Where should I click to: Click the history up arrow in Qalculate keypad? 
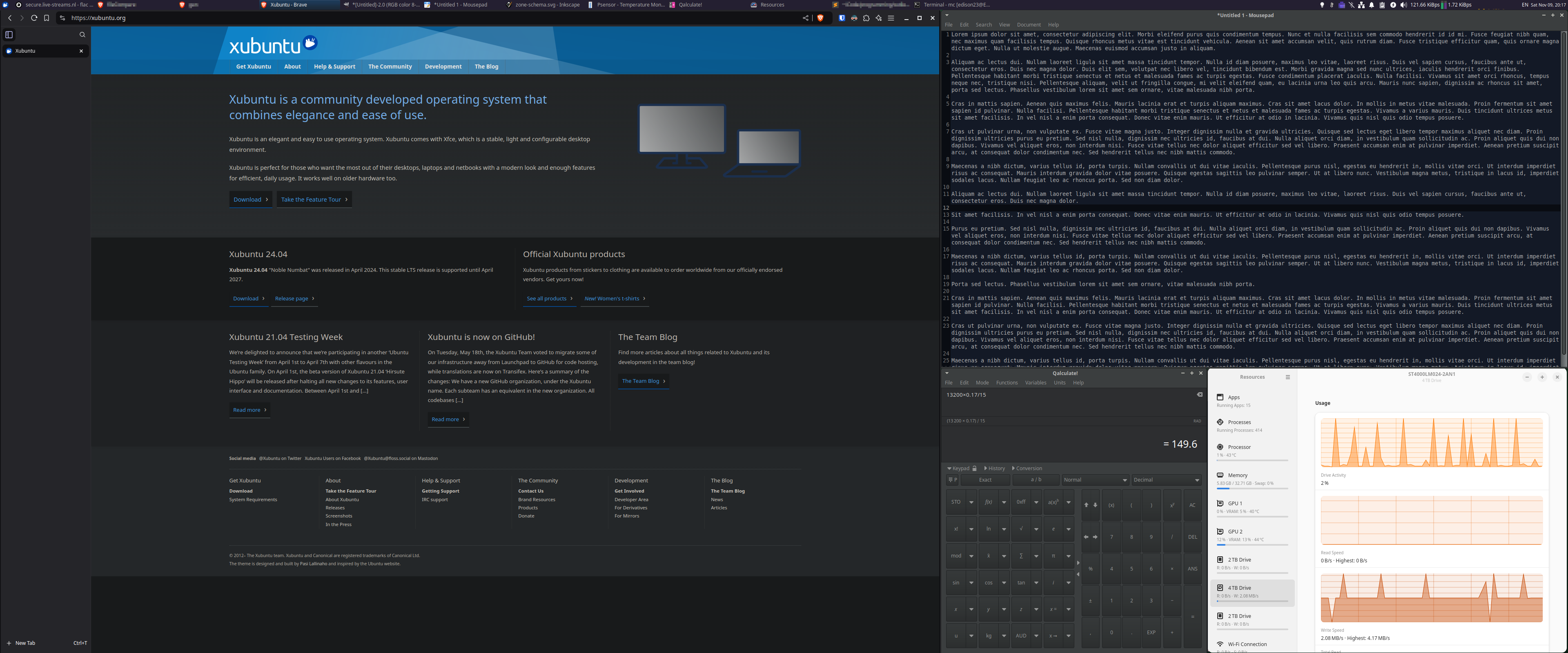tap(1086, 505)
